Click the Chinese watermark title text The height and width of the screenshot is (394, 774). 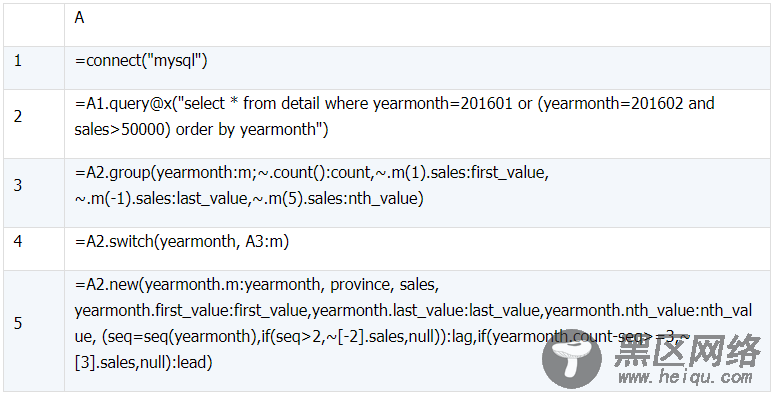(x=687, y=350)
